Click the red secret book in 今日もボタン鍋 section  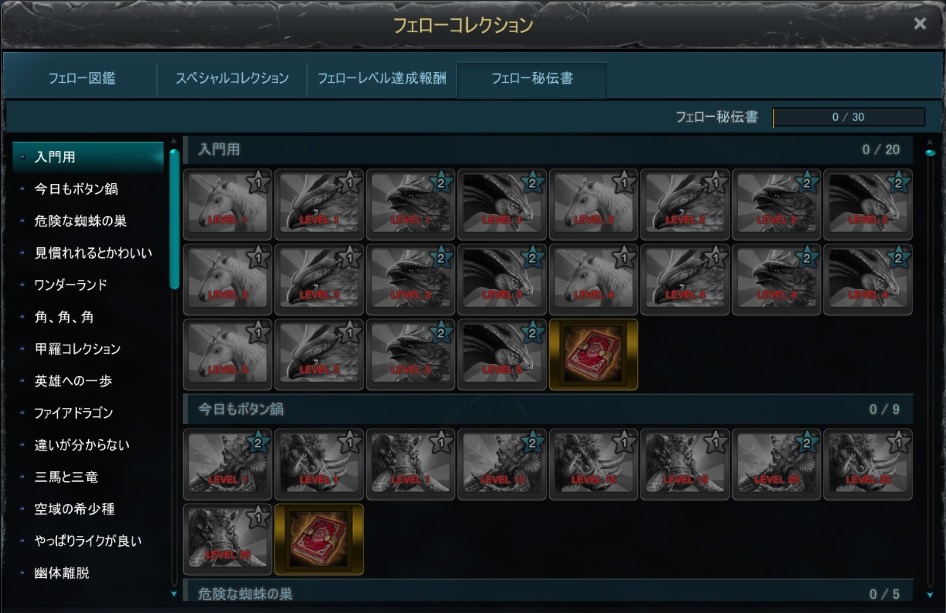[319, 539]
